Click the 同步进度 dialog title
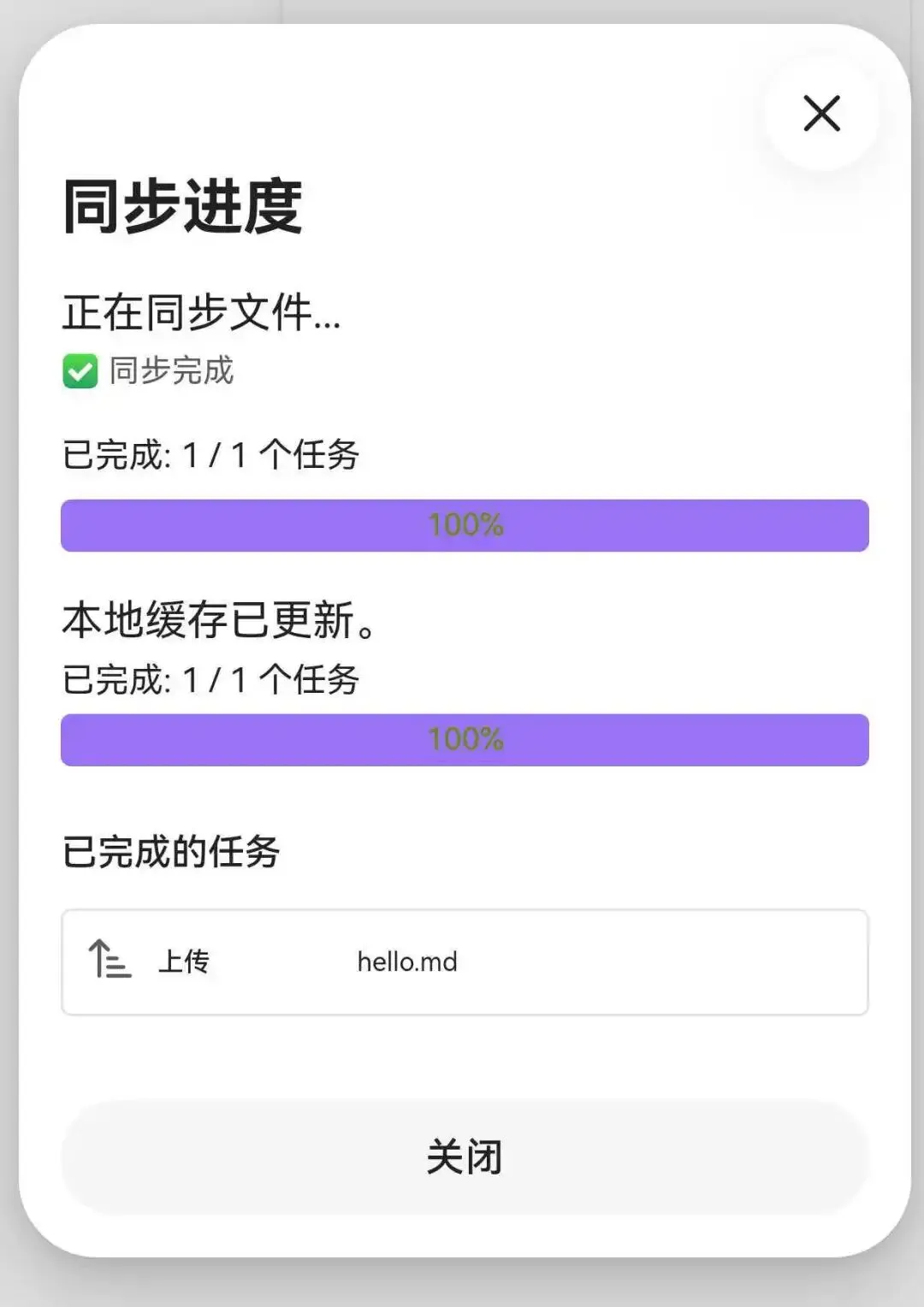 (182, 207)
